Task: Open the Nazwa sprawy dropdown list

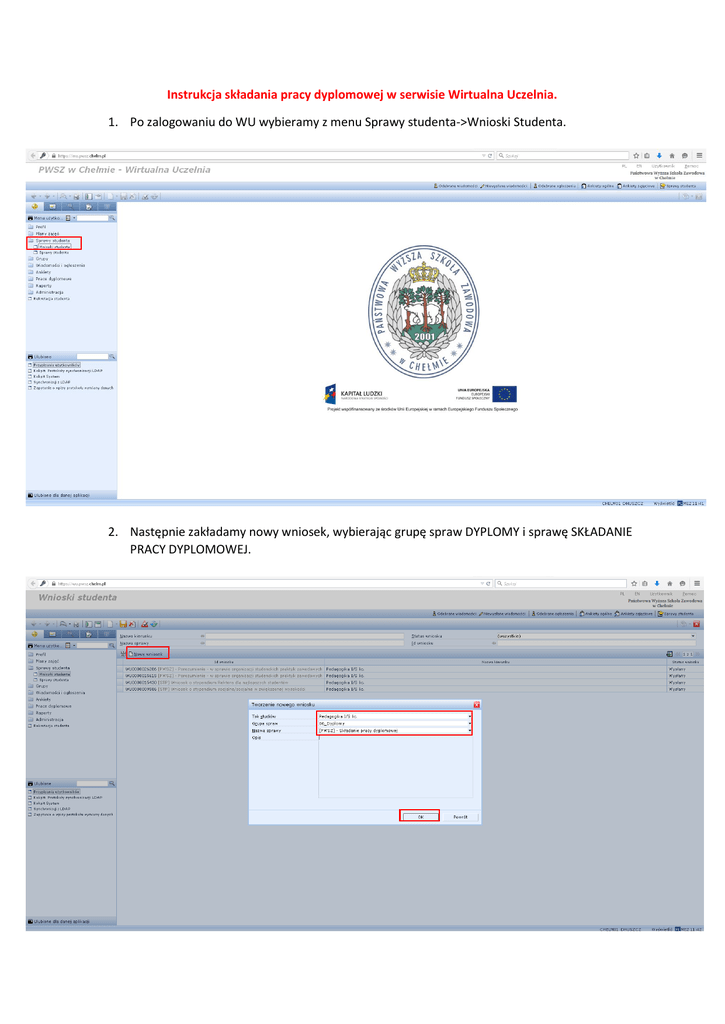Action: [469, 731]
